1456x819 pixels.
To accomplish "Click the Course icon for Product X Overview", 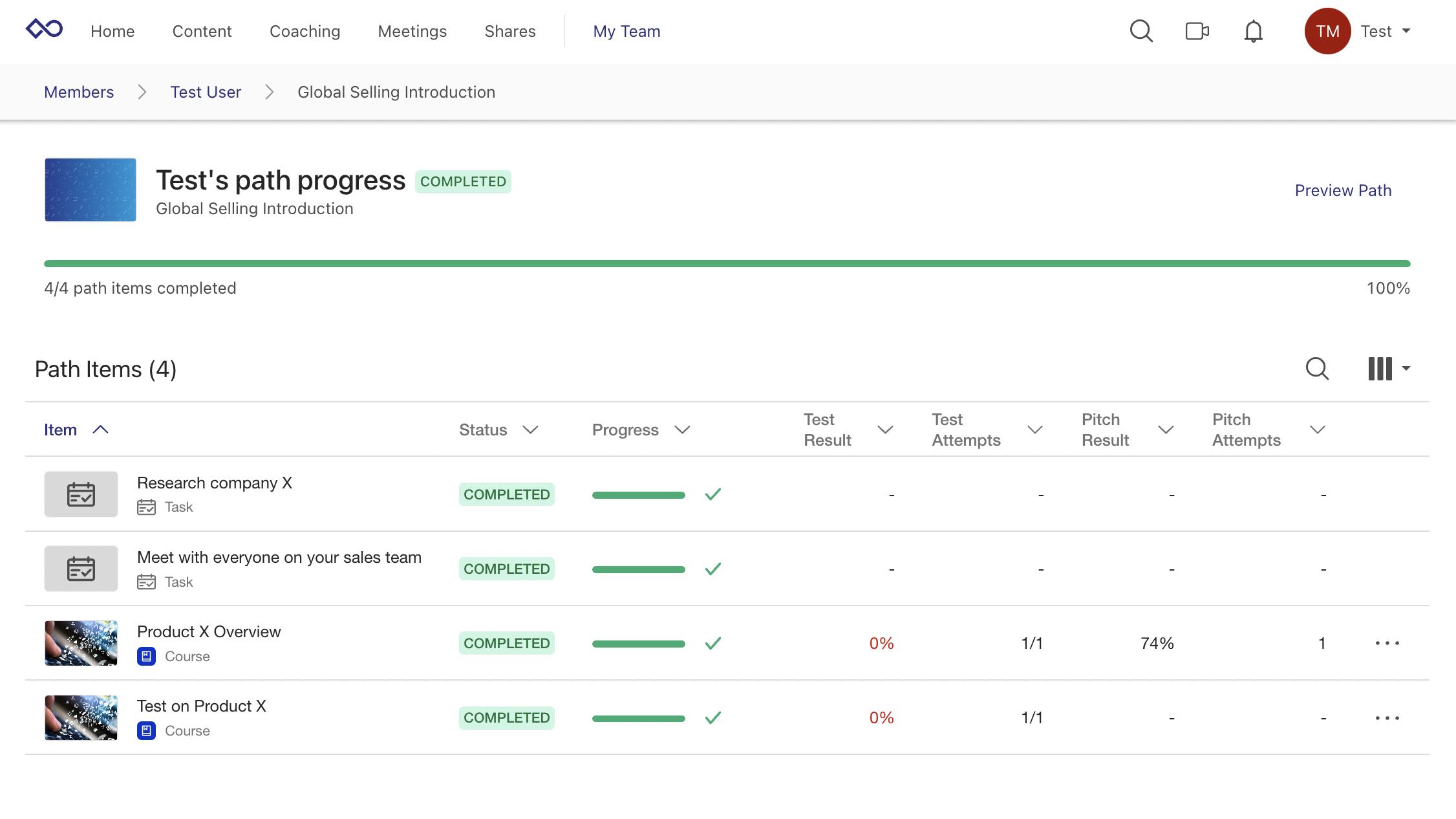I will click(147, 656).
